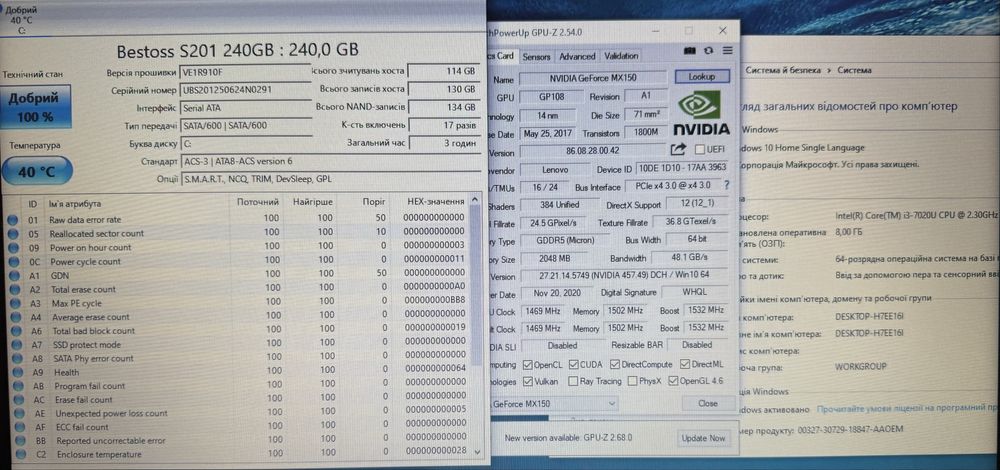Toggle the OpenCL checkbox
Screen dimensions: 1000x470
click(527, 365)
